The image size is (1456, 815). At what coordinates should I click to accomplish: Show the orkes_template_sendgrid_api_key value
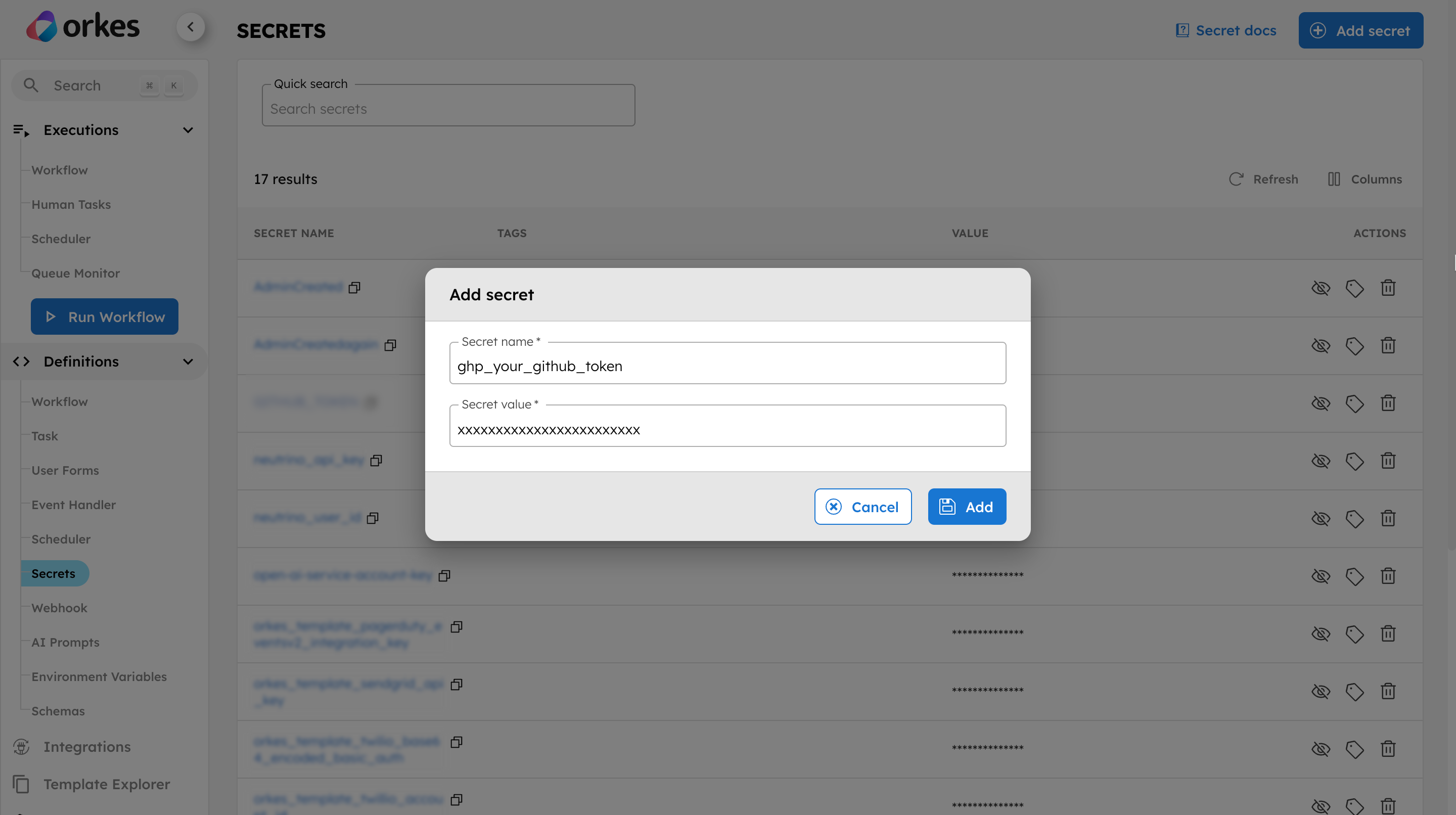pyautogui.click(x=1321, y=691)
